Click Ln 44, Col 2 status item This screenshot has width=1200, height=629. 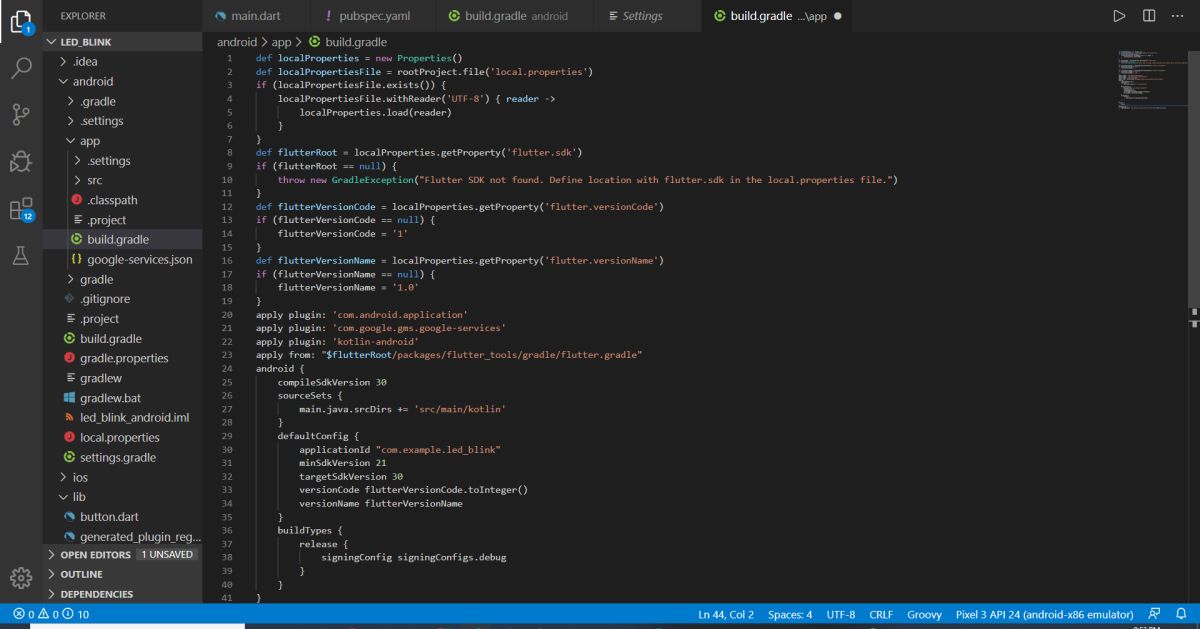tap(726, 614)
